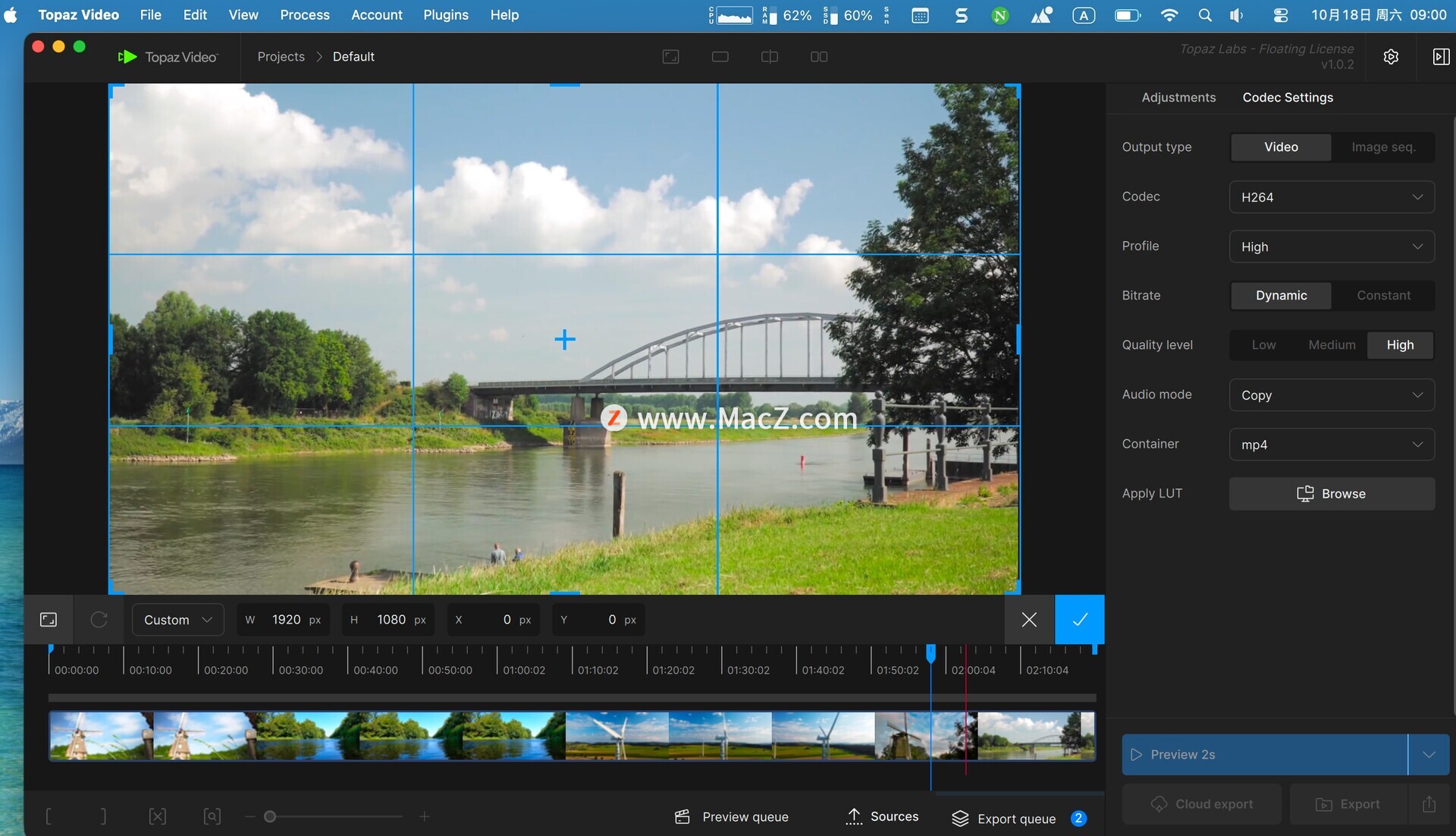Set Bitrate to Constant
Viewport: 1456px width, 836px height.
[1383, 295]
